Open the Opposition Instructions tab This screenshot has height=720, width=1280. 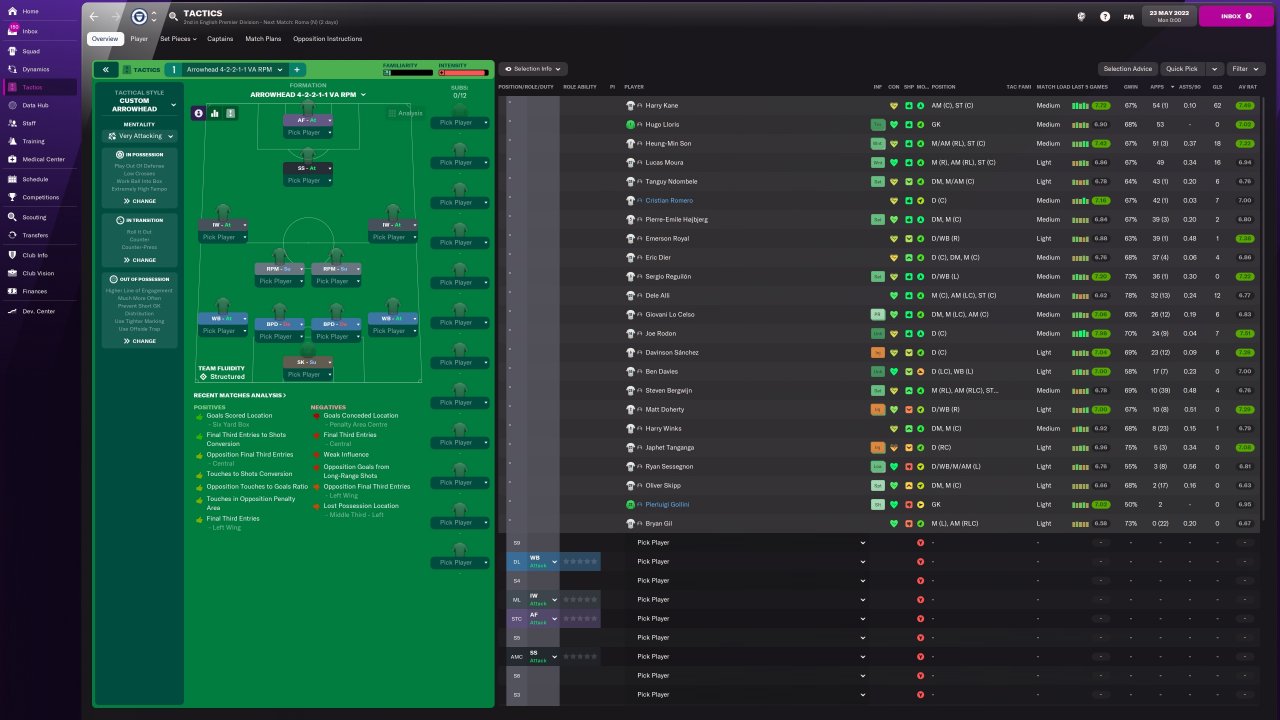point(328,39)
